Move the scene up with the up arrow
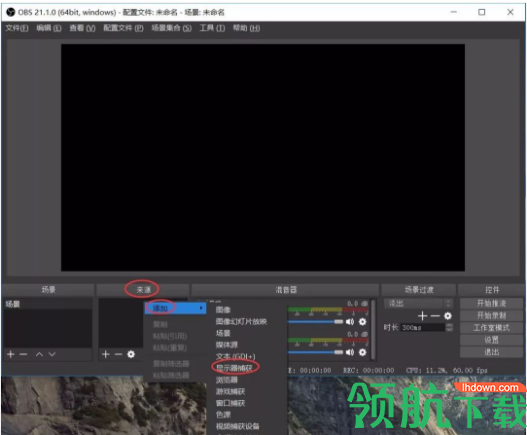This screenshot has height=435, width=527. coord(39,354)
